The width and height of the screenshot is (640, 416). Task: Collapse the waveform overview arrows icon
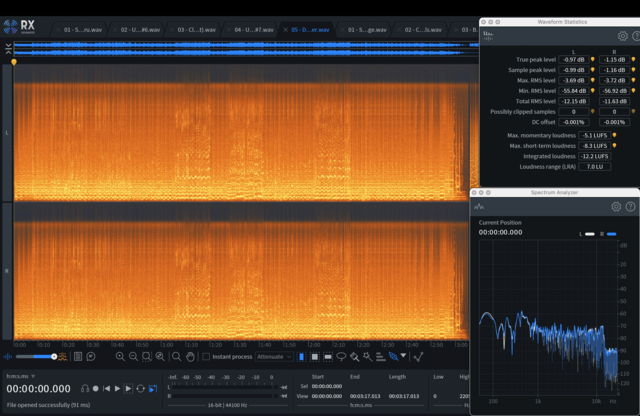8,49
